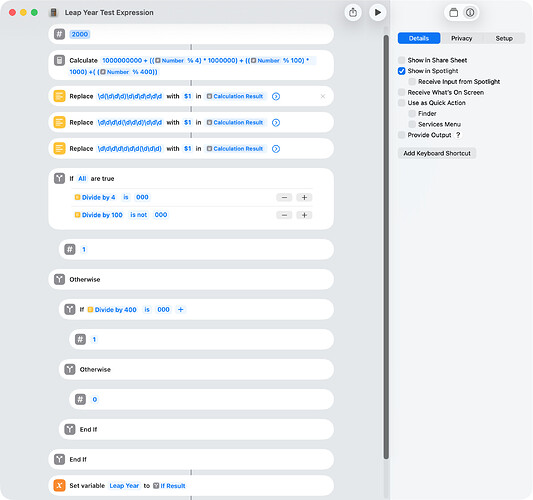Click the editor vertical scrollbar
The width and height of the screenshot is (533, 500).
coord(386,246)
